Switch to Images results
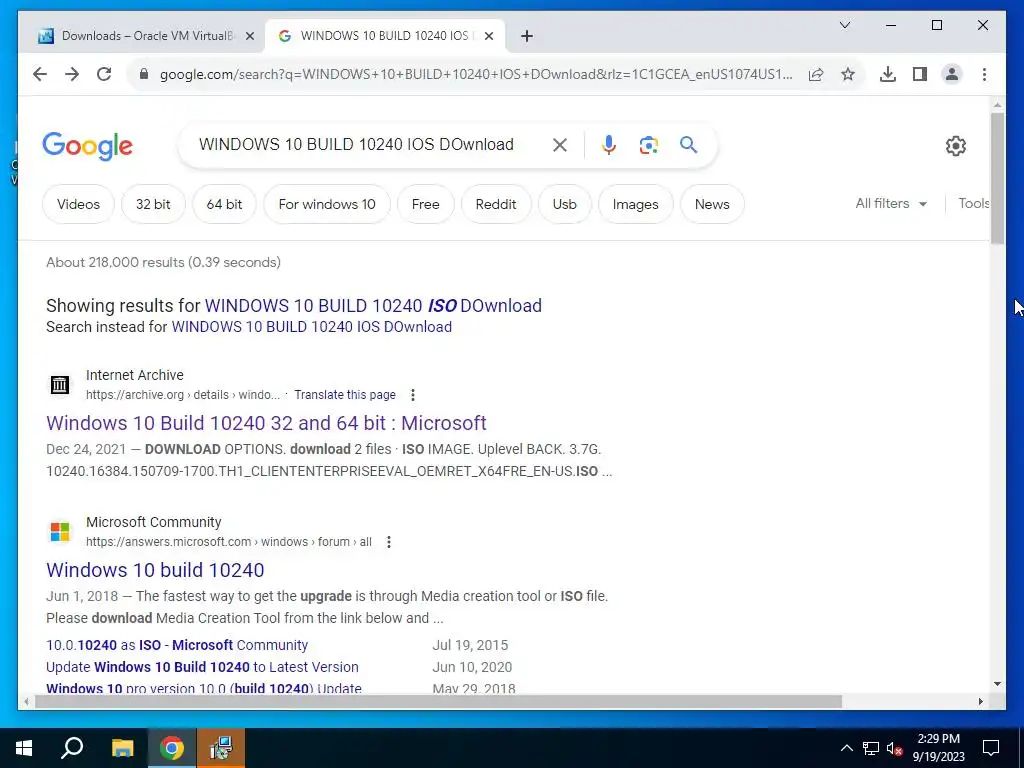This screenshot has width=1024, height=768. (x=635, y=204)
